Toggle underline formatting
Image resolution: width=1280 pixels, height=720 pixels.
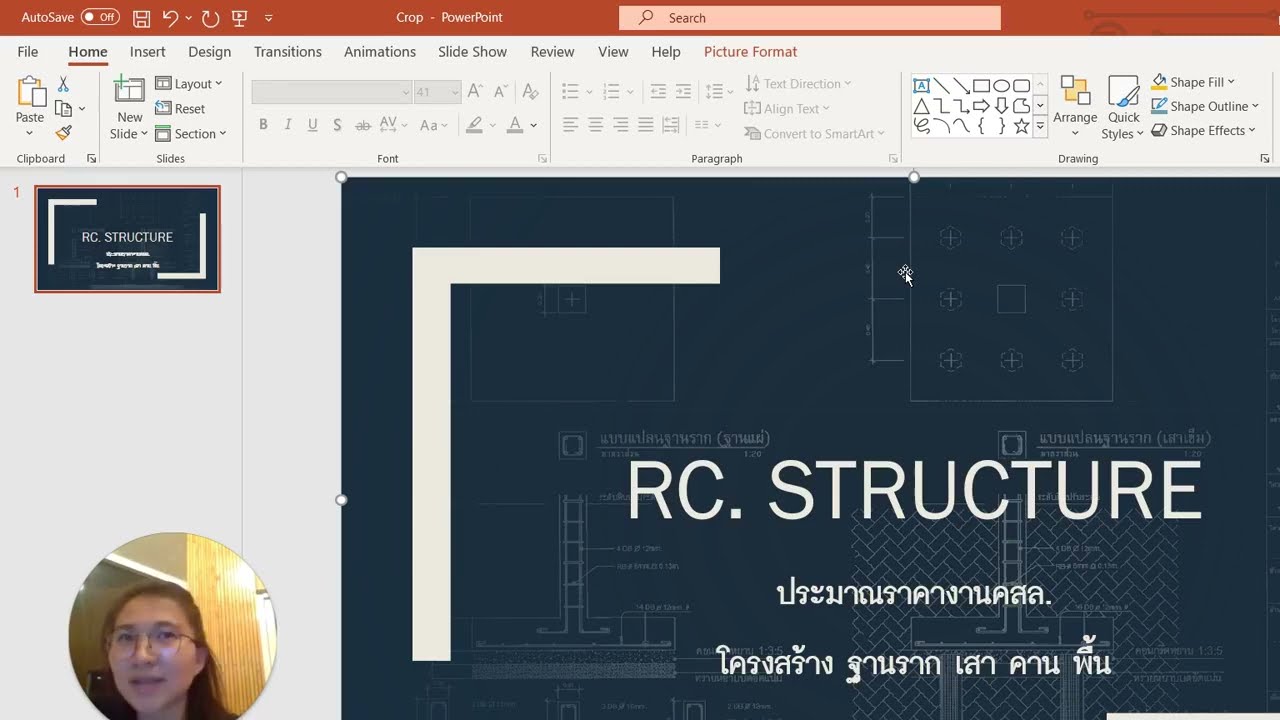(x=312, y=125)
